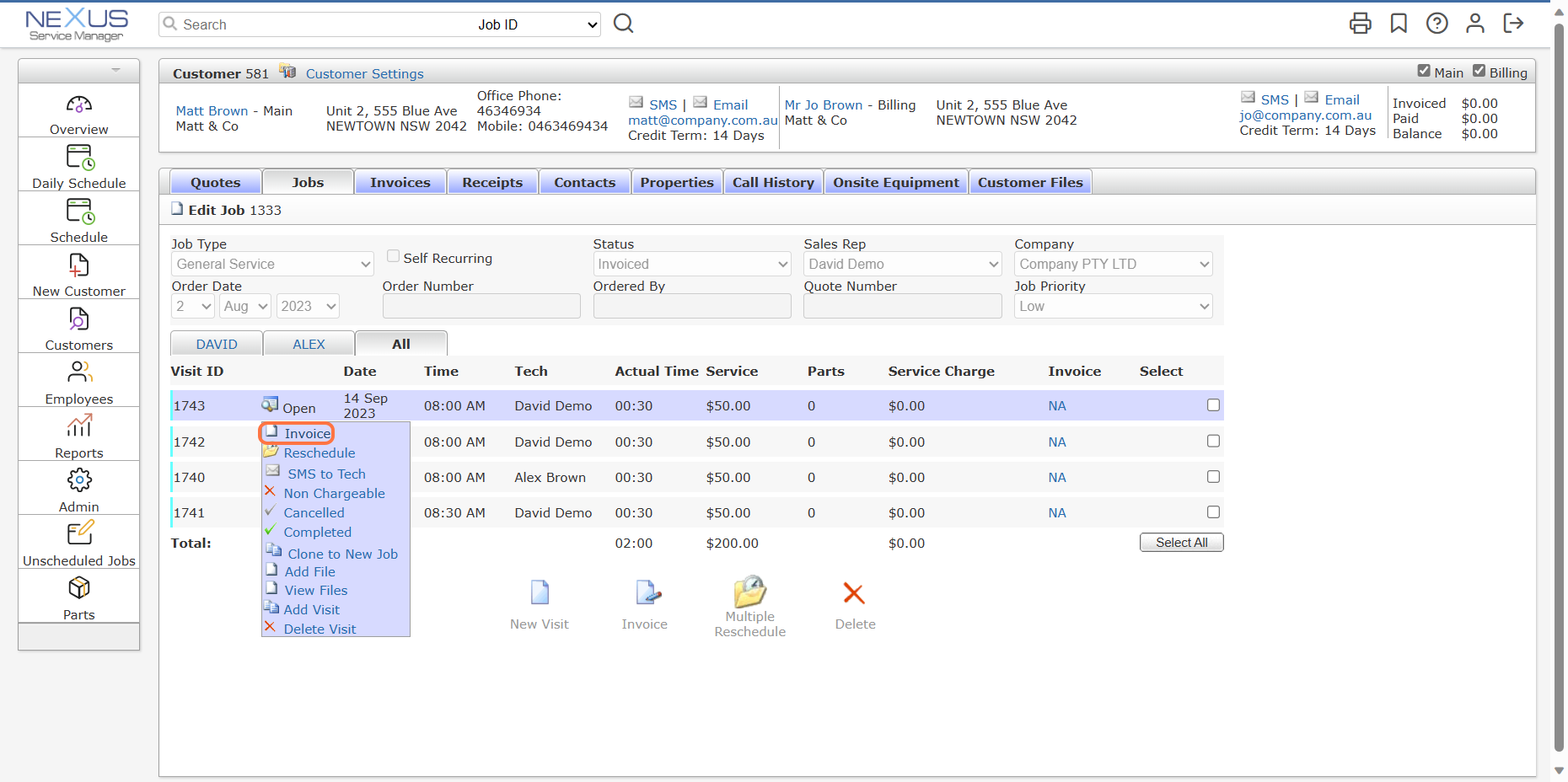1568x782 pixels.
Task: Choose SMS to Tech from the context menu
Action: pos(325,474)
